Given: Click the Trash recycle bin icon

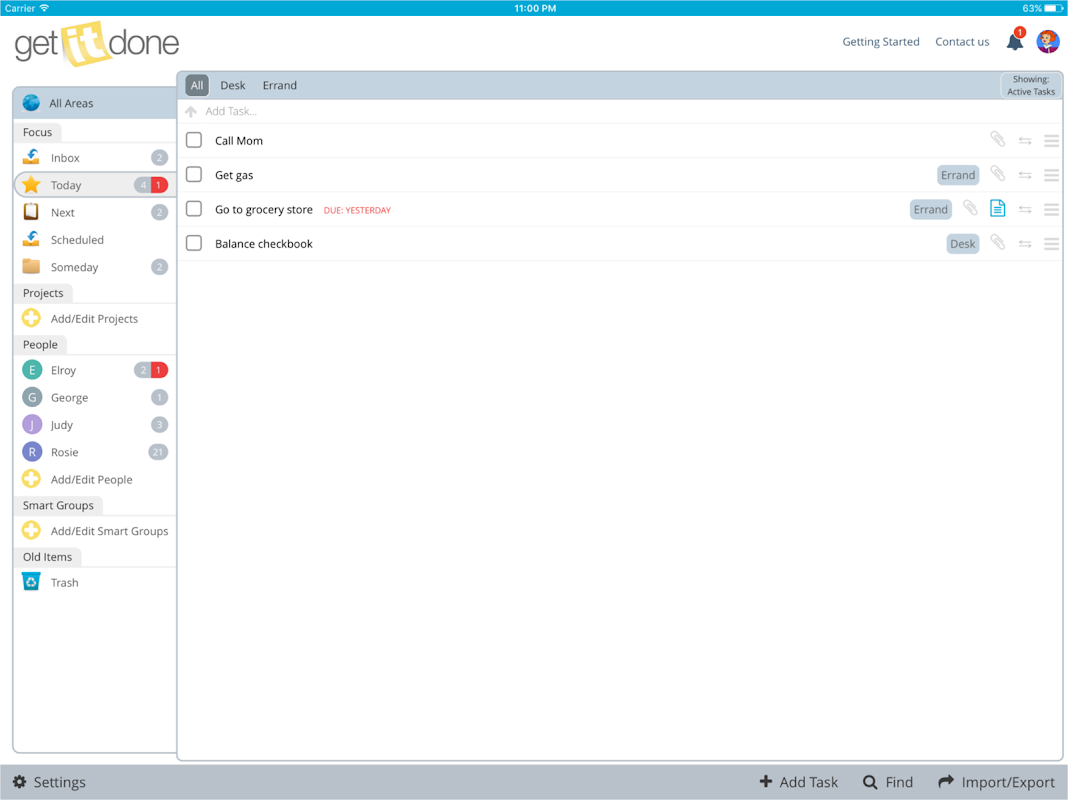Looking at the screenshot, I should pyautogui.click(x=31, y=582).
